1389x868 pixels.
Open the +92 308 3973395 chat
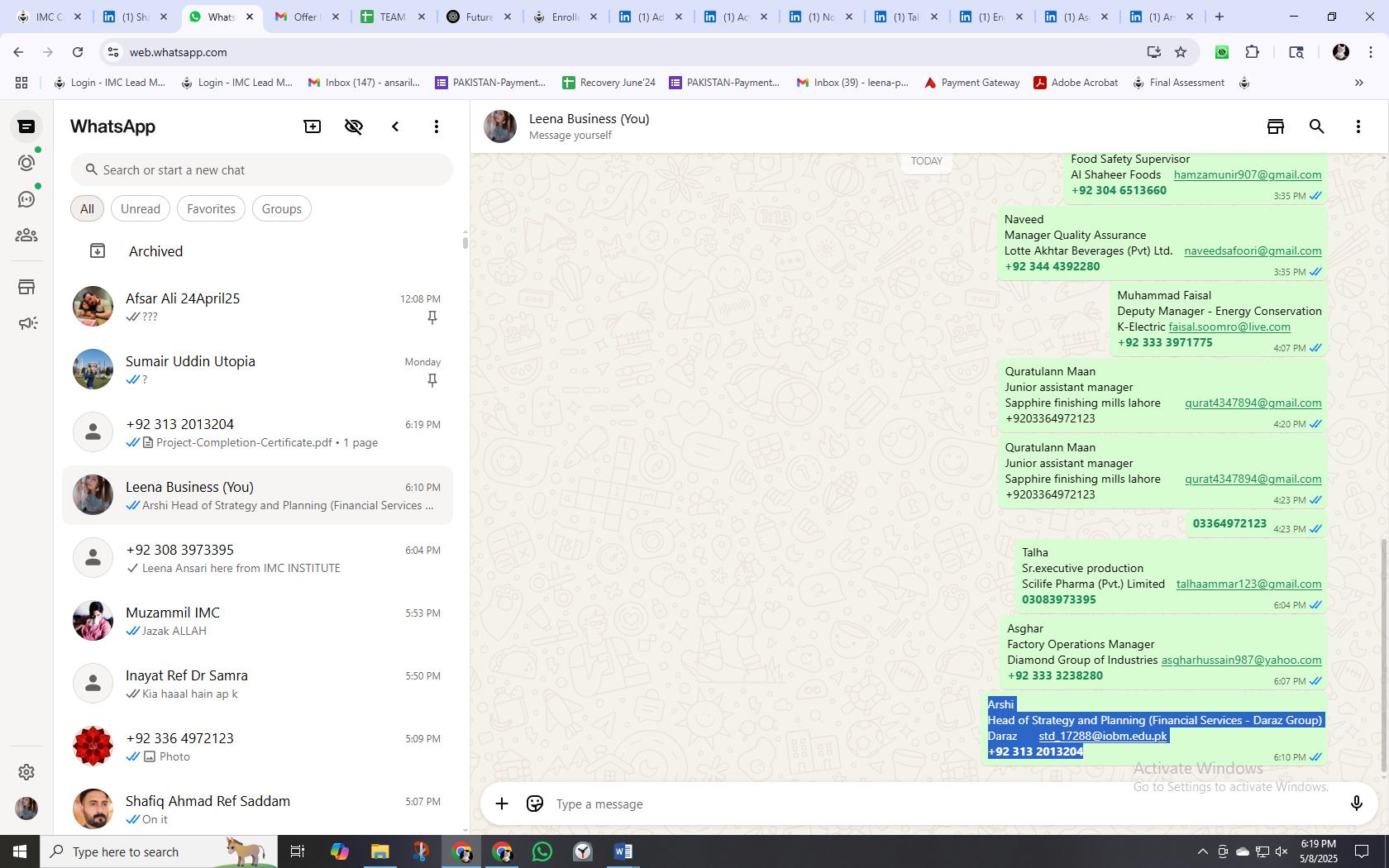point(257,558)
